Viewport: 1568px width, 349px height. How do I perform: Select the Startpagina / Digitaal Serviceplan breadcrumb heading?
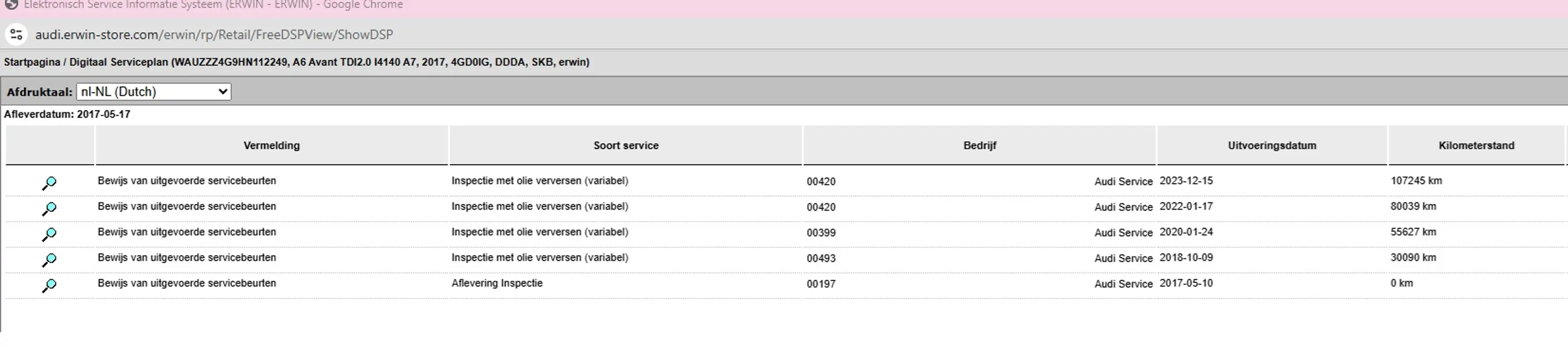[x=296, y=62]
